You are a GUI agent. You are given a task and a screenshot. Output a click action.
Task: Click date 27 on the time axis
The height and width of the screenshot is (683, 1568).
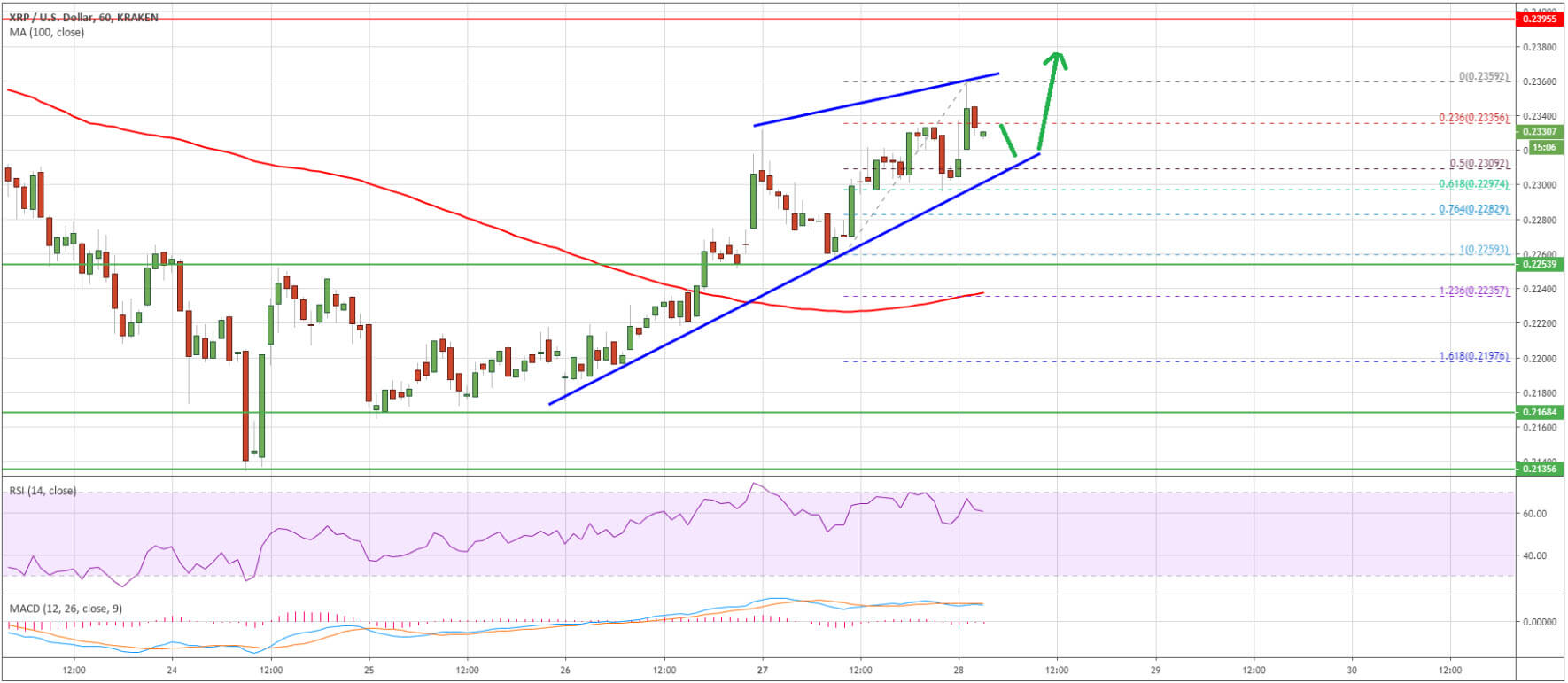click(x=763, y=671)
